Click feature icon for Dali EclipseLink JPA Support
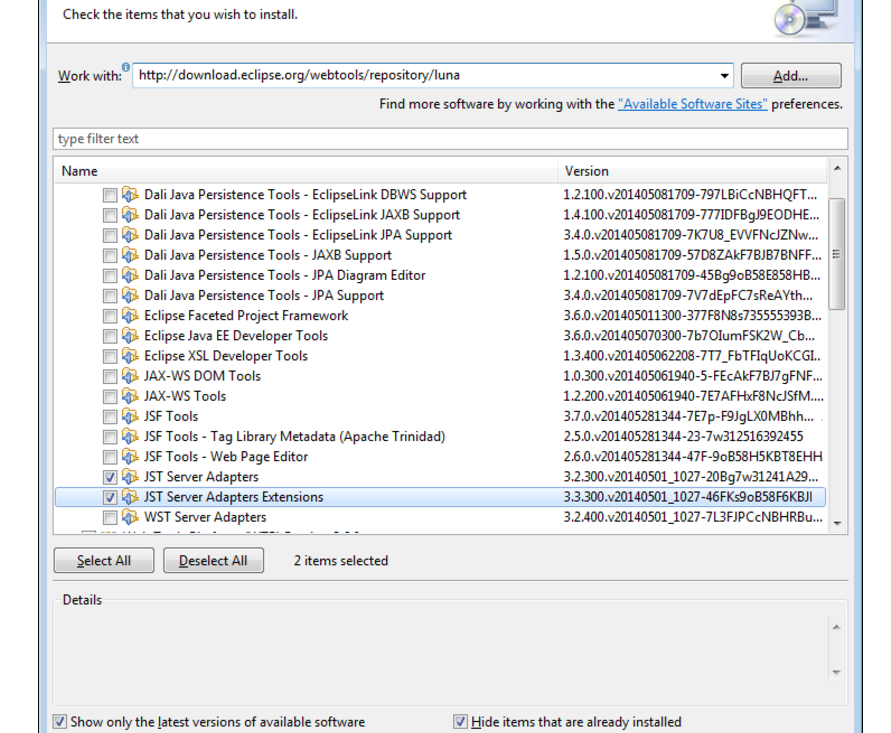Screen dimensions: 891x733 (x=130, y=235)
